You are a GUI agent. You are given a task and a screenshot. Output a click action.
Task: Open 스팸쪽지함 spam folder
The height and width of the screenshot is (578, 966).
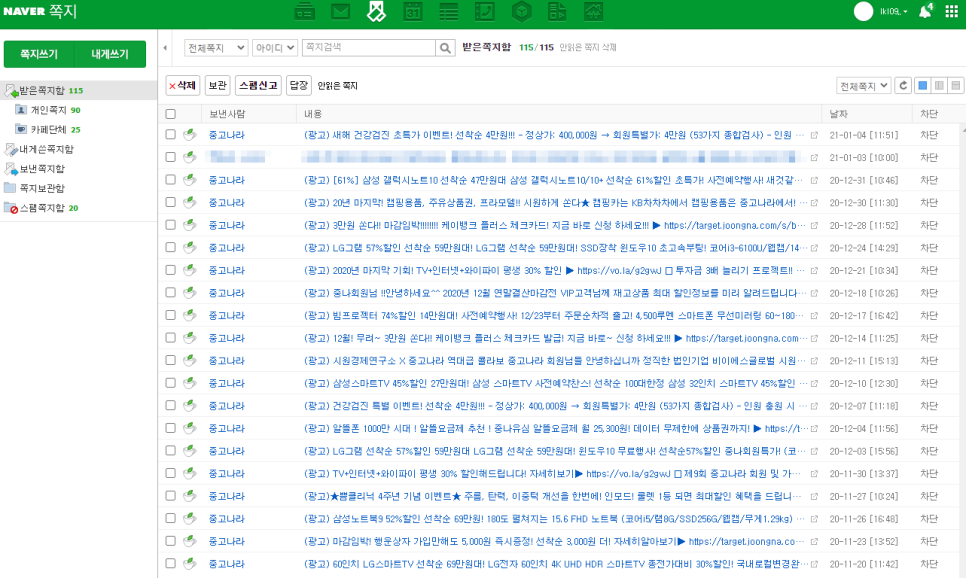[x=42, y=208]
